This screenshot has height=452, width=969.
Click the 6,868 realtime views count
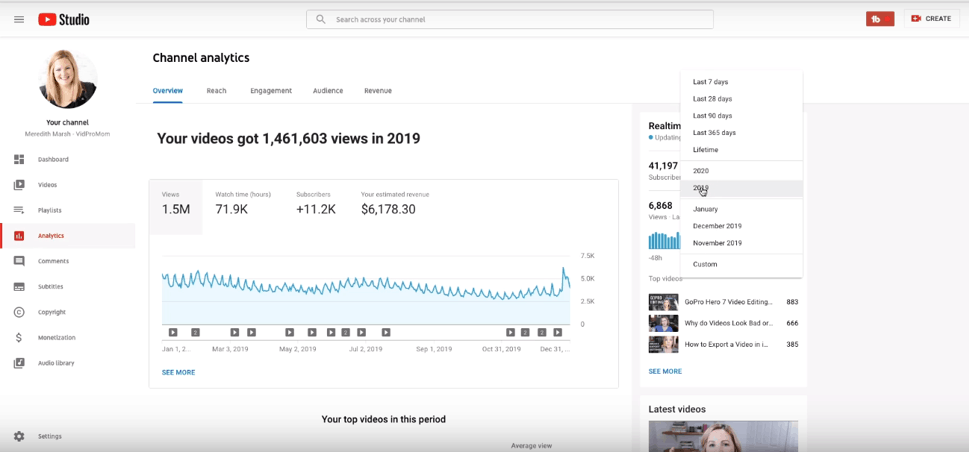tap(660, 205)
